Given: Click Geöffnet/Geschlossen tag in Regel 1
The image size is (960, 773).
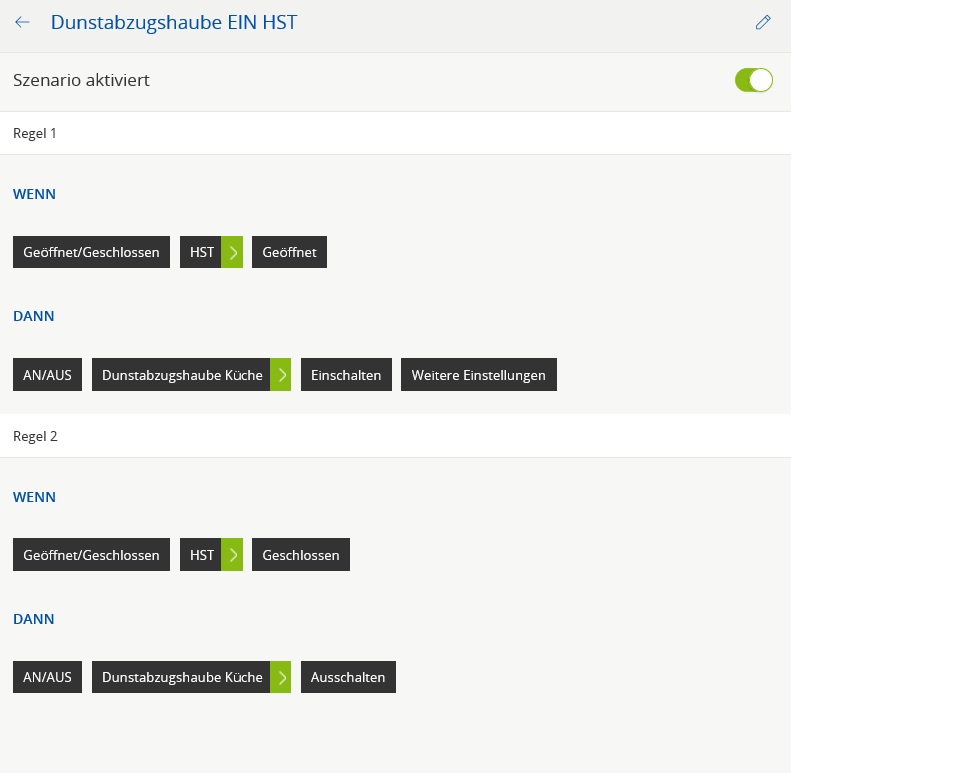Looking at the screenshot, I should pyautogui.click(x=91, y=252).
